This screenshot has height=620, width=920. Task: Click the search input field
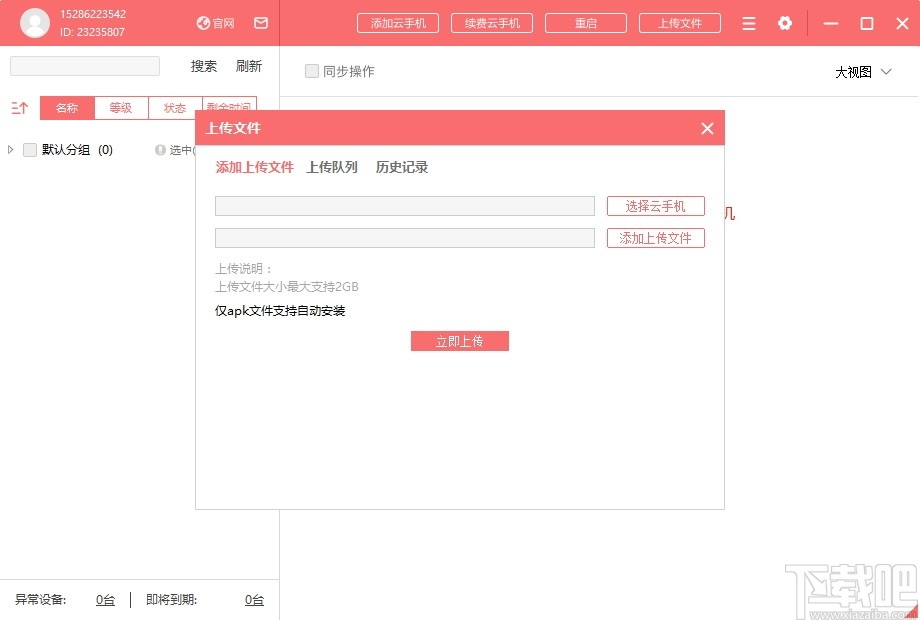pyautogui.click(x=84, y=65)
